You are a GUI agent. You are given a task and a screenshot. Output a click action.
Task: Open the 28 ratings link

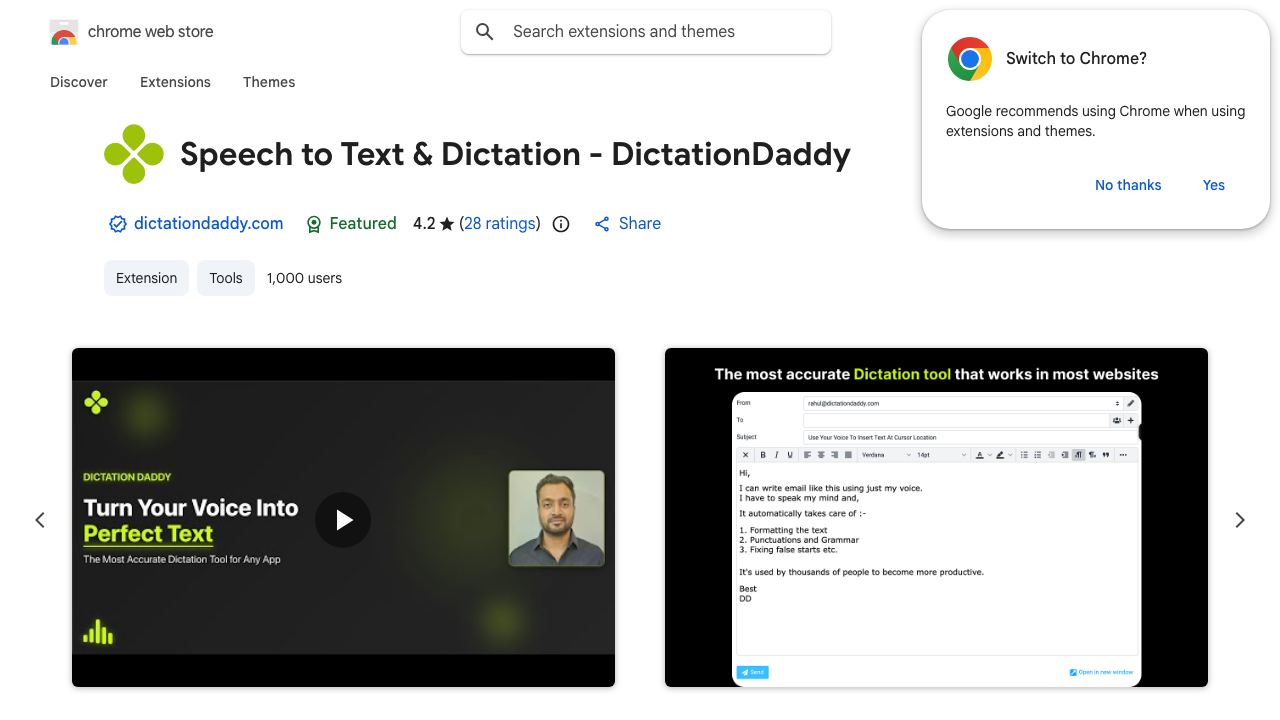click(x=500, y=223)
